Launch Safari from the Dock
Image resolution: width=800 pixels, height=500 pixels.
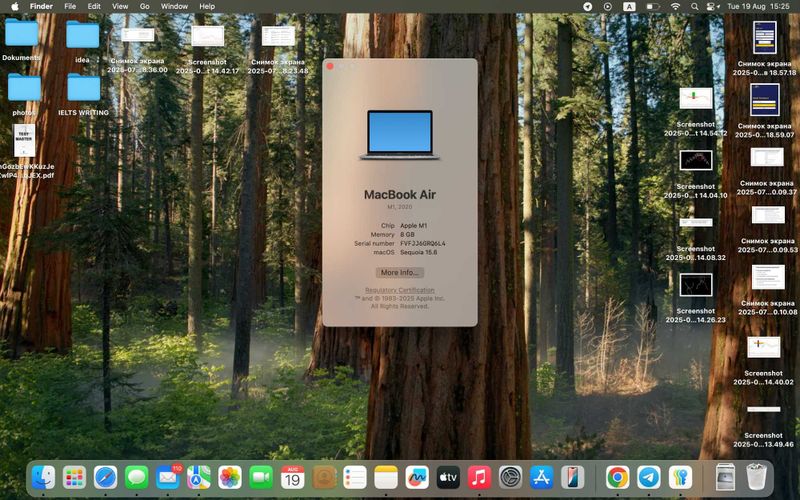tap(106, 478)
